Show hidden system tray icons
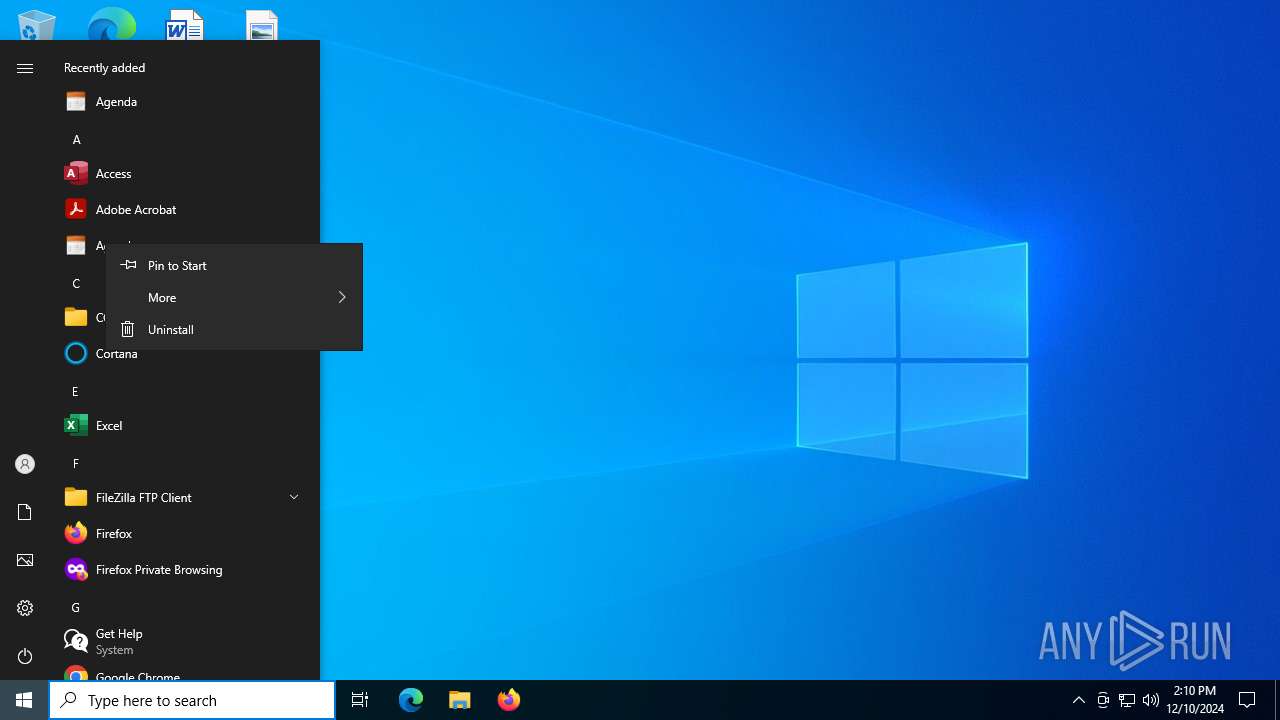Viewport: 1280px width, 720px height. (x=1078, y=700)
